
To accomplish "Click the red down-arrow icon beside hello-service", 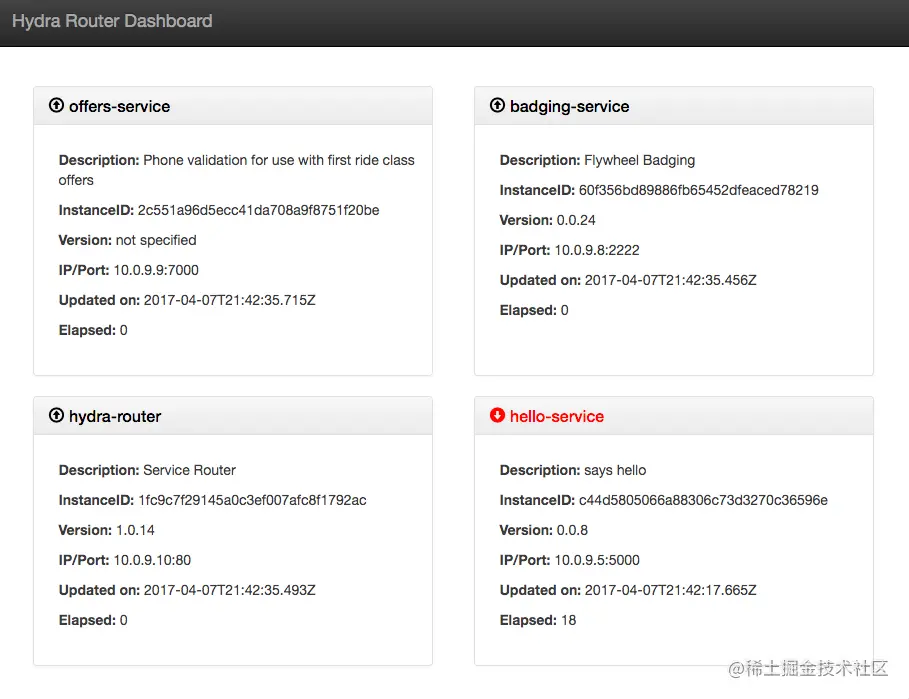I will pos(497,415).
